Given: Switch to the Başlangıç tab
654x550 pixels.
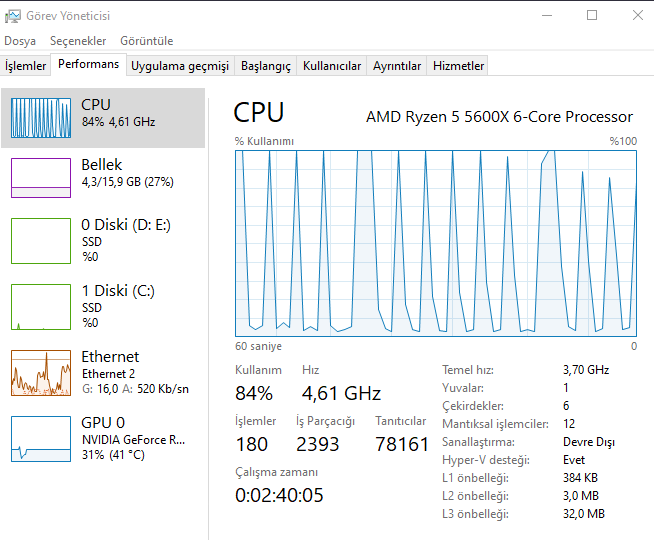Looking at the screenshot, I should [x=266, y=66].
